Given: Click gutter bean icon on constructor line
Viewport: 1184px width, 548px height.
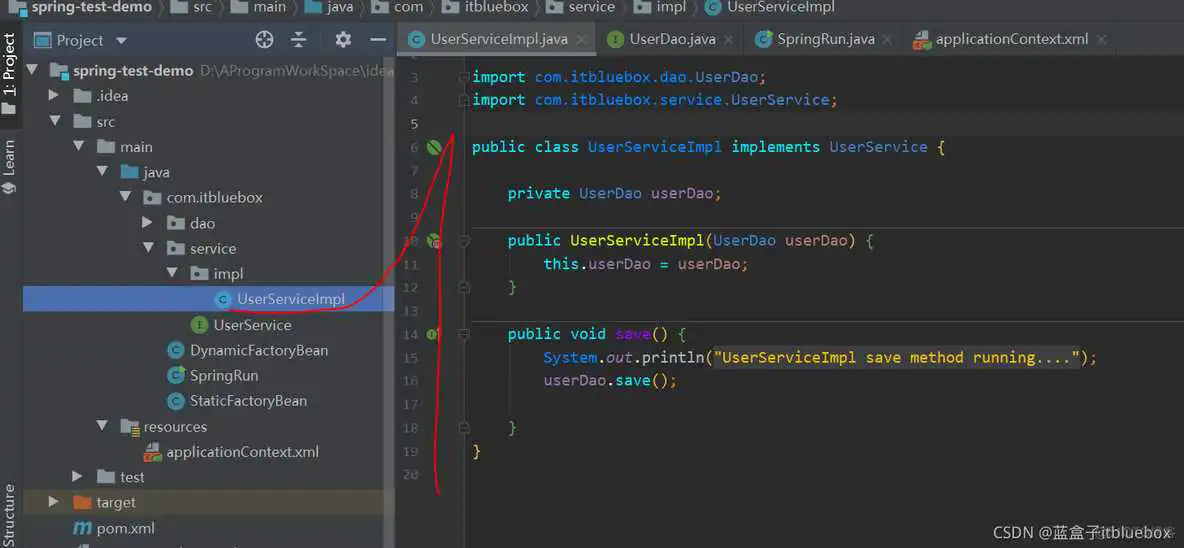Looking at the screenshot, I should 434,241.
